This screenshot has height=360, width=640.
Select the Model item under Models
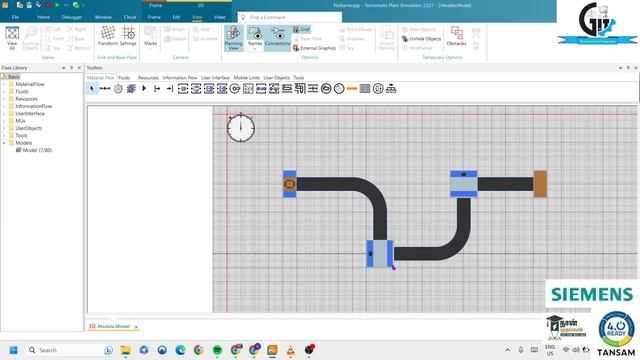pos(34,150)
